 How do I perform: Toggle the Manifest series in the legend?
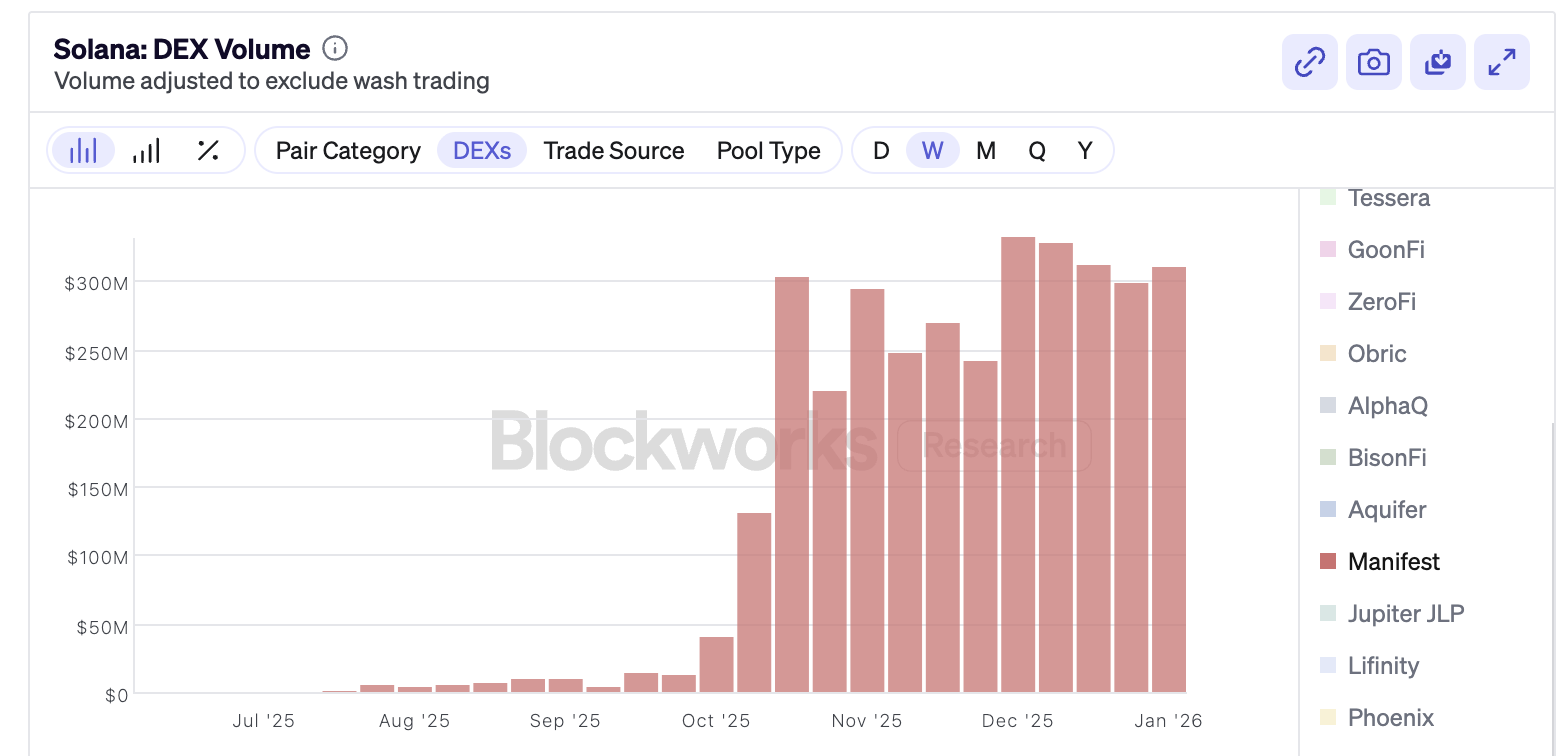1393,562
